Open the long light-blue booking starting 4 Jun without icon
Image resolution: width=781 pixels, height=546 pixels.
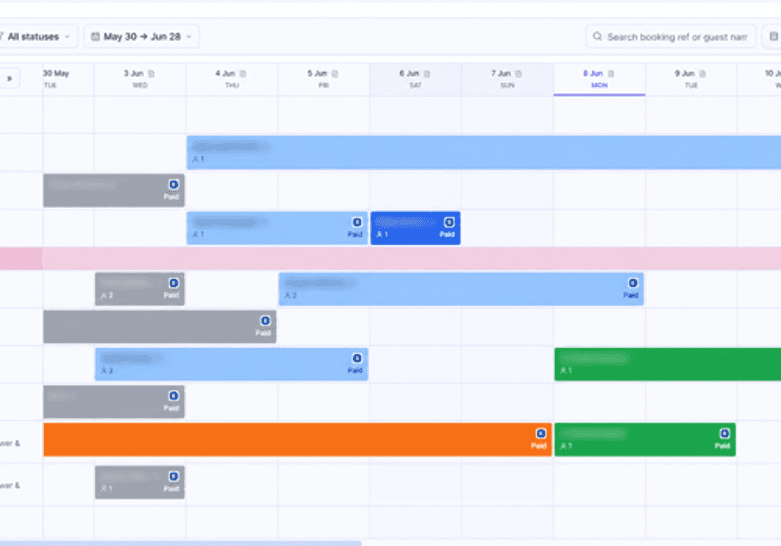(x=484, y=152)
